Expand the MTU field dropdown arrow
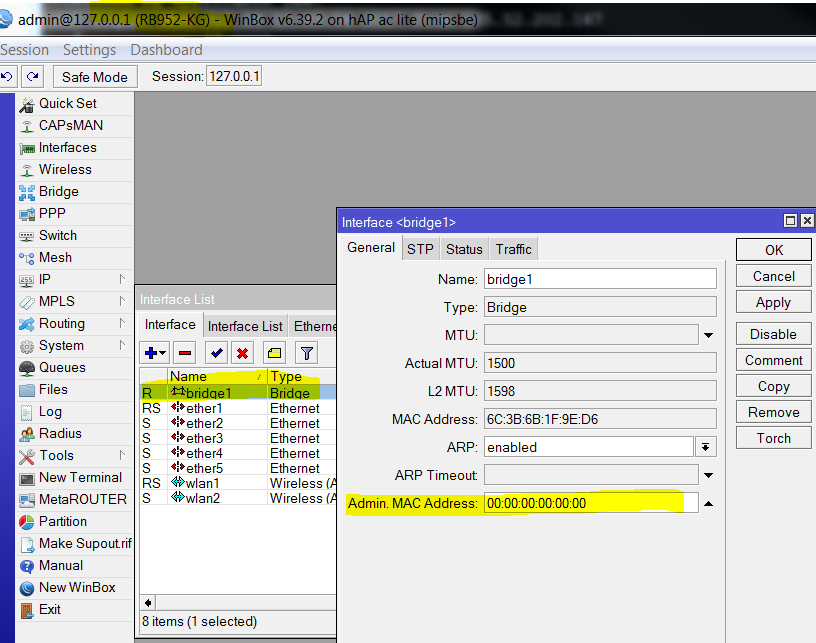This screenshot has width=816, height=643. point(709,334)
